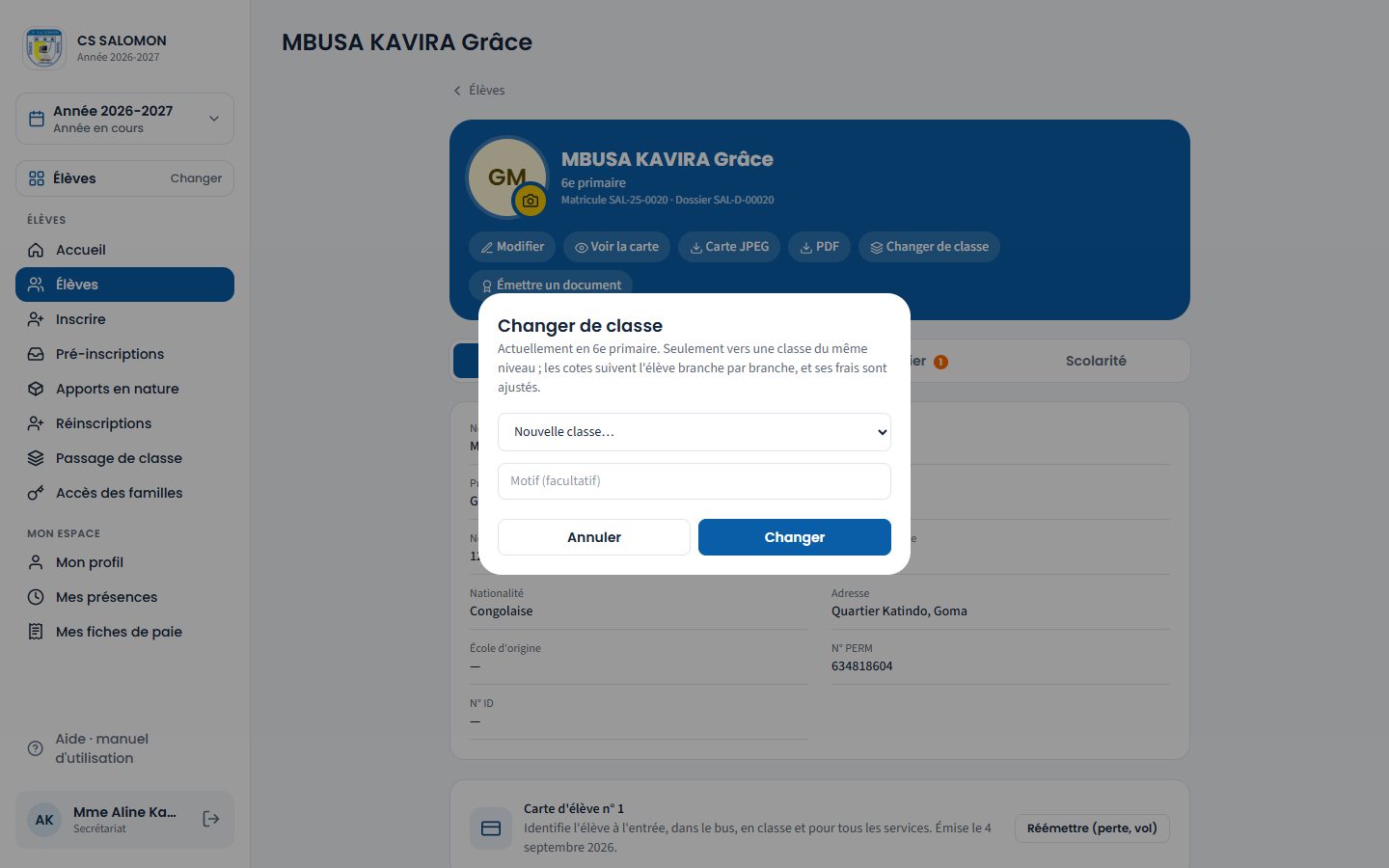Open Mes présences

point(124,597)
